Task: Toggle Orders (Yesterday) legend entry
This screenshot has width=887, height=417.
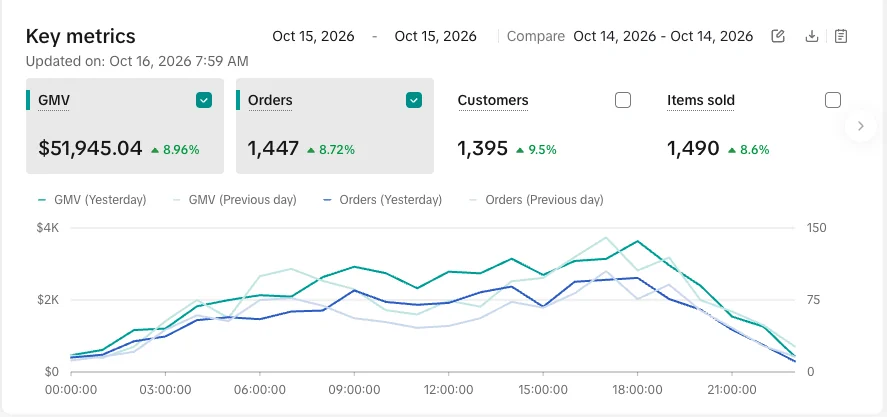Action: coord(382,200)
